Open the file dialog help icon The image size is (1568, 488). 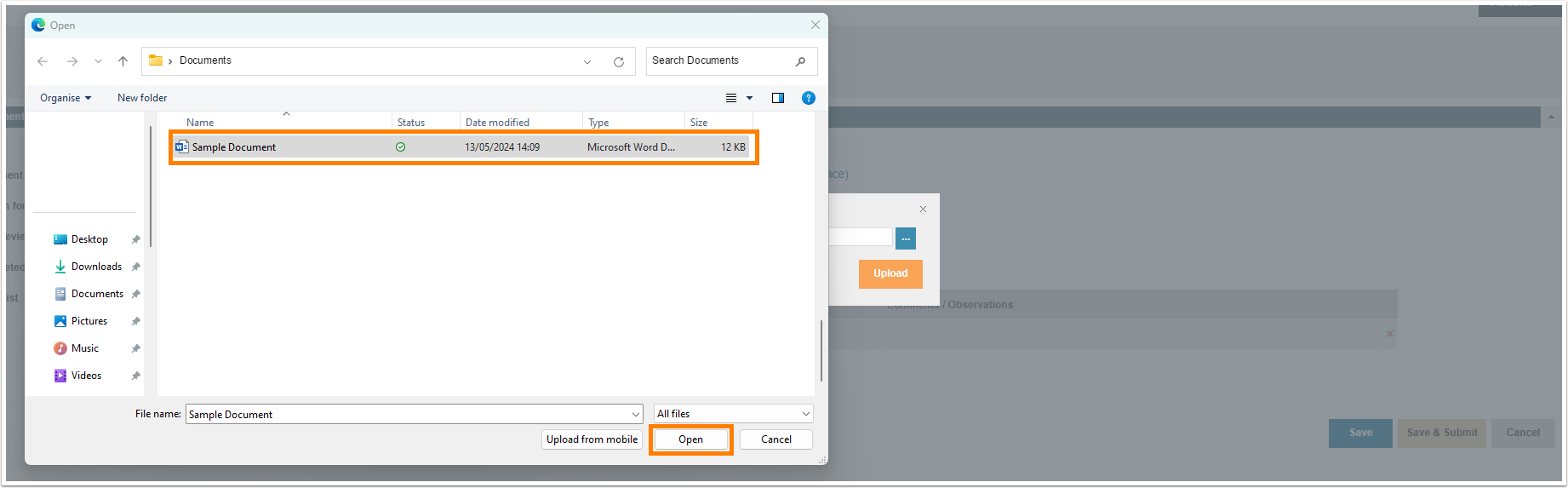[x=809, y=98]
